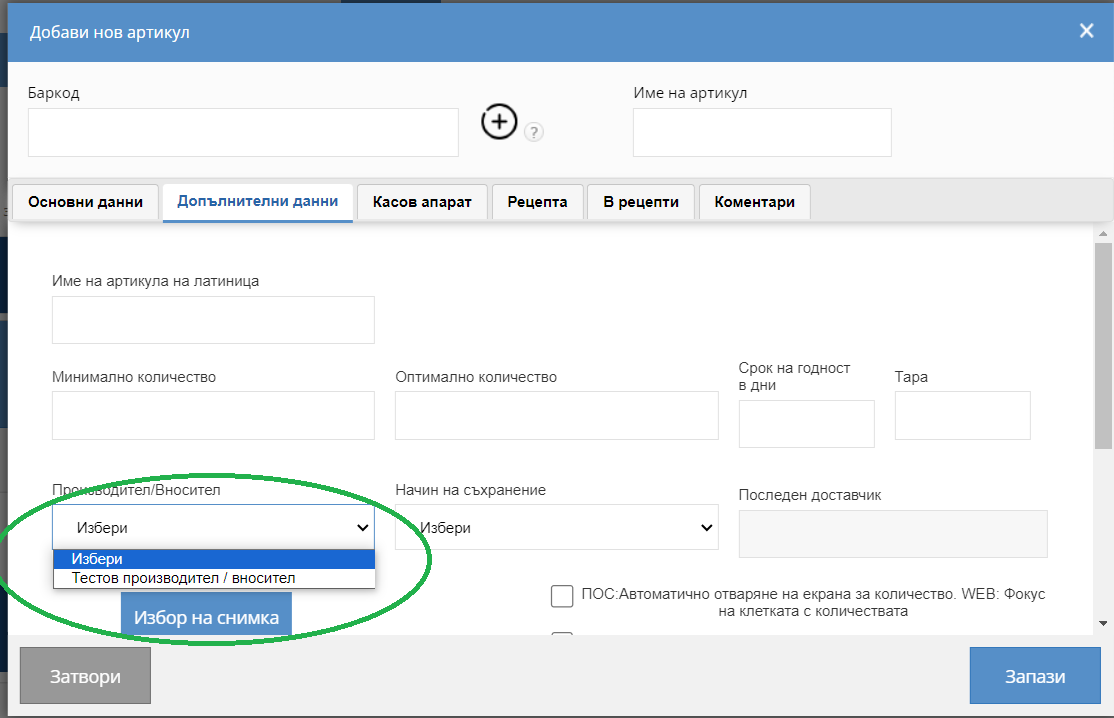Click the scrollbar up arrow

tap(1103, 233)
